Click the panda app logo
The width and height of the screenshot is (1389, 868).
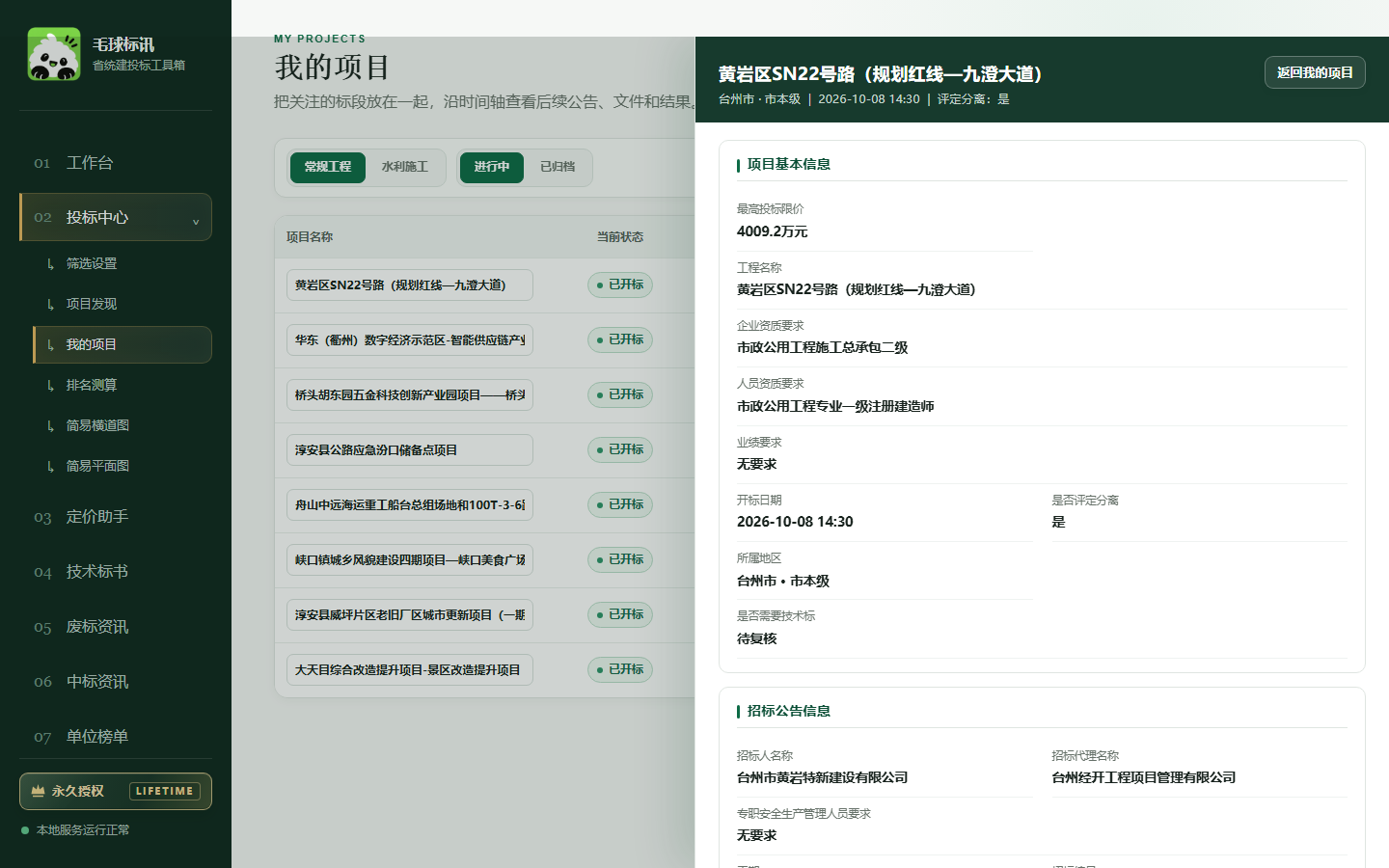[x=54, y=54]
